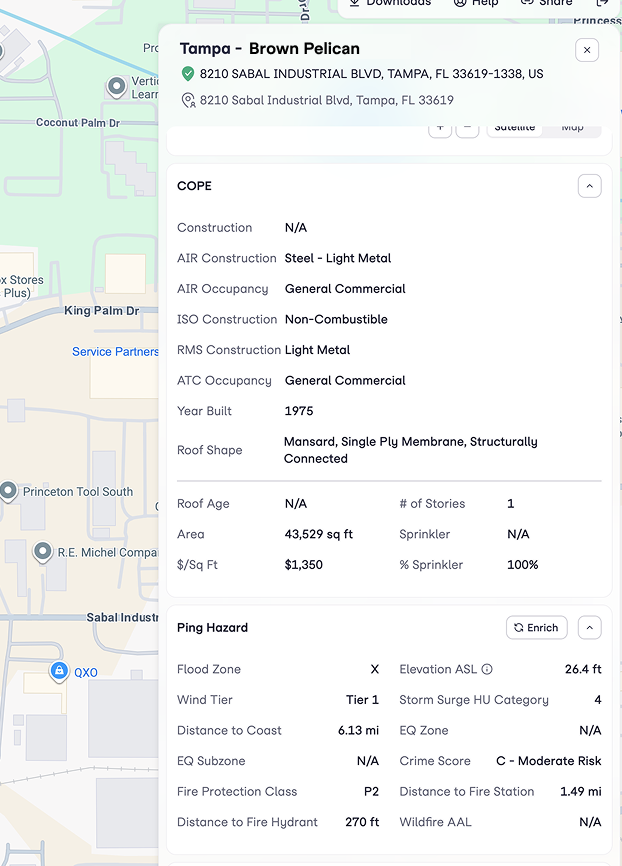622x866 pixels.
Task: Click the Enrich button in Ping Hazard
Action: point(536,628)
